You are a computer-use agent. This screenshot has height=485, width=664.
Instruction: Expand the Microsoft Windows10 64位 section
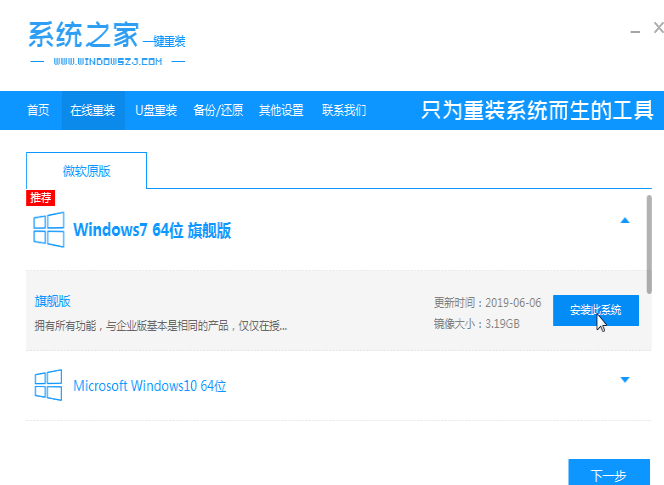(x=625, y=380)
